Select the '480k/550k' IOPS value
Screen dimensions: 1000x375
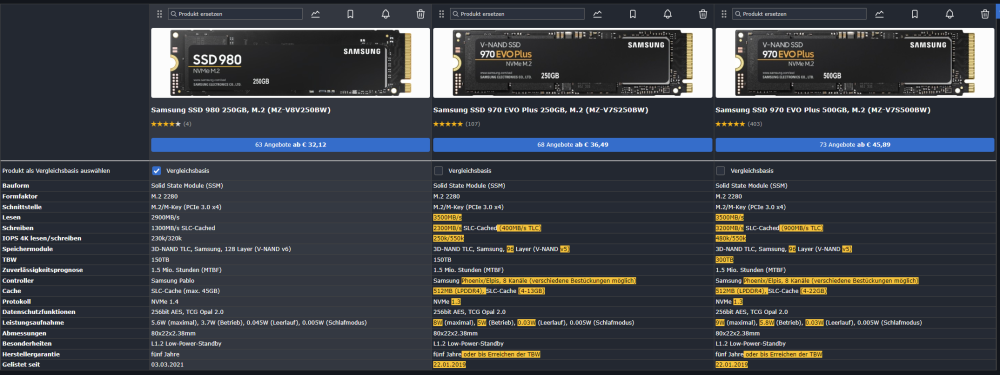(730, 239)
